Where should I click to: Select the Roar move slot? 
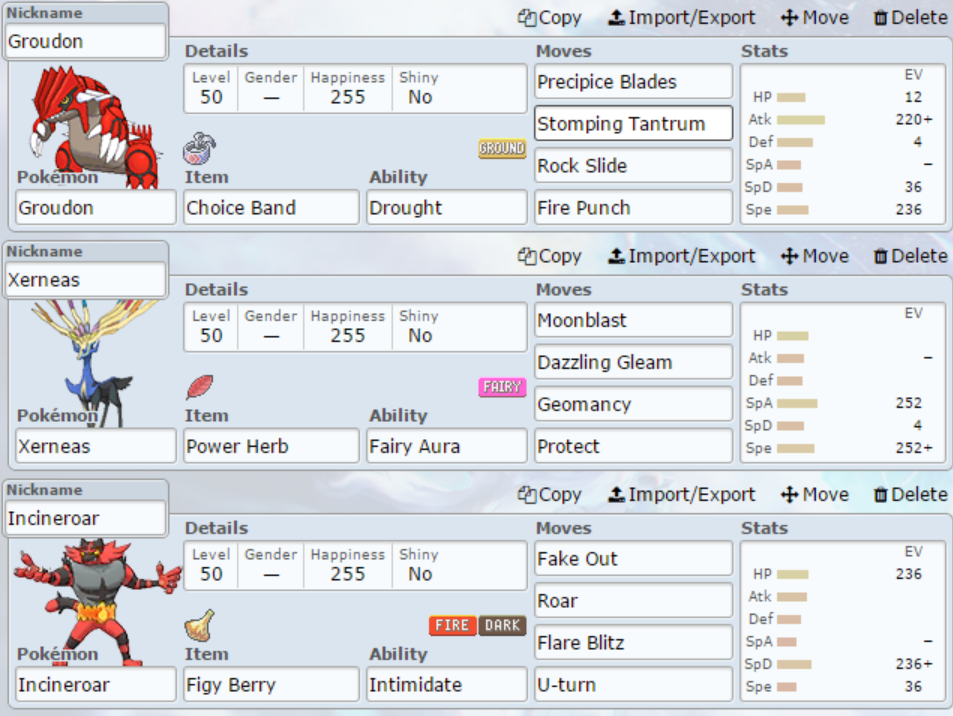(x=633, y=600)
